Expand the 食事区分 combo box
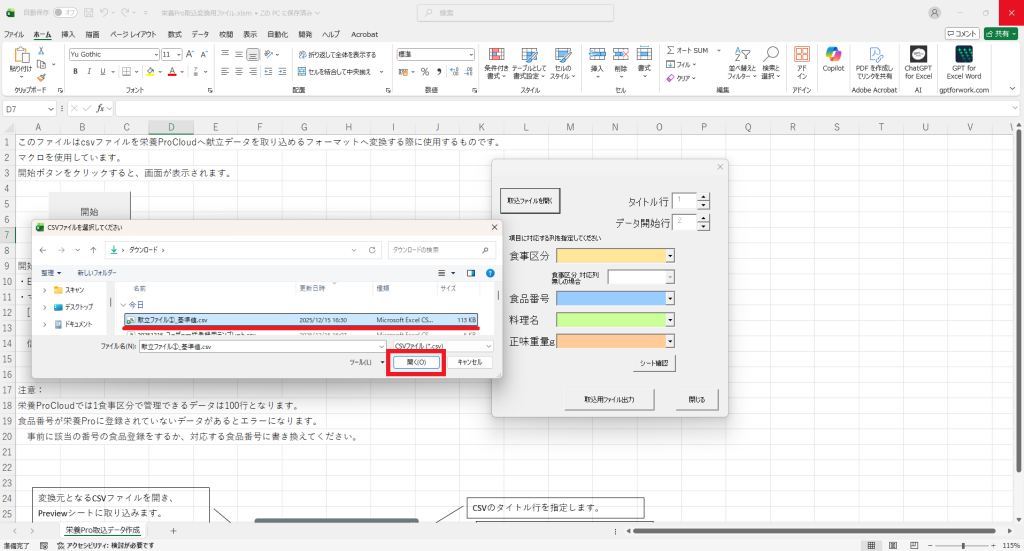The image size is (1024, 551). pos(670,256)
